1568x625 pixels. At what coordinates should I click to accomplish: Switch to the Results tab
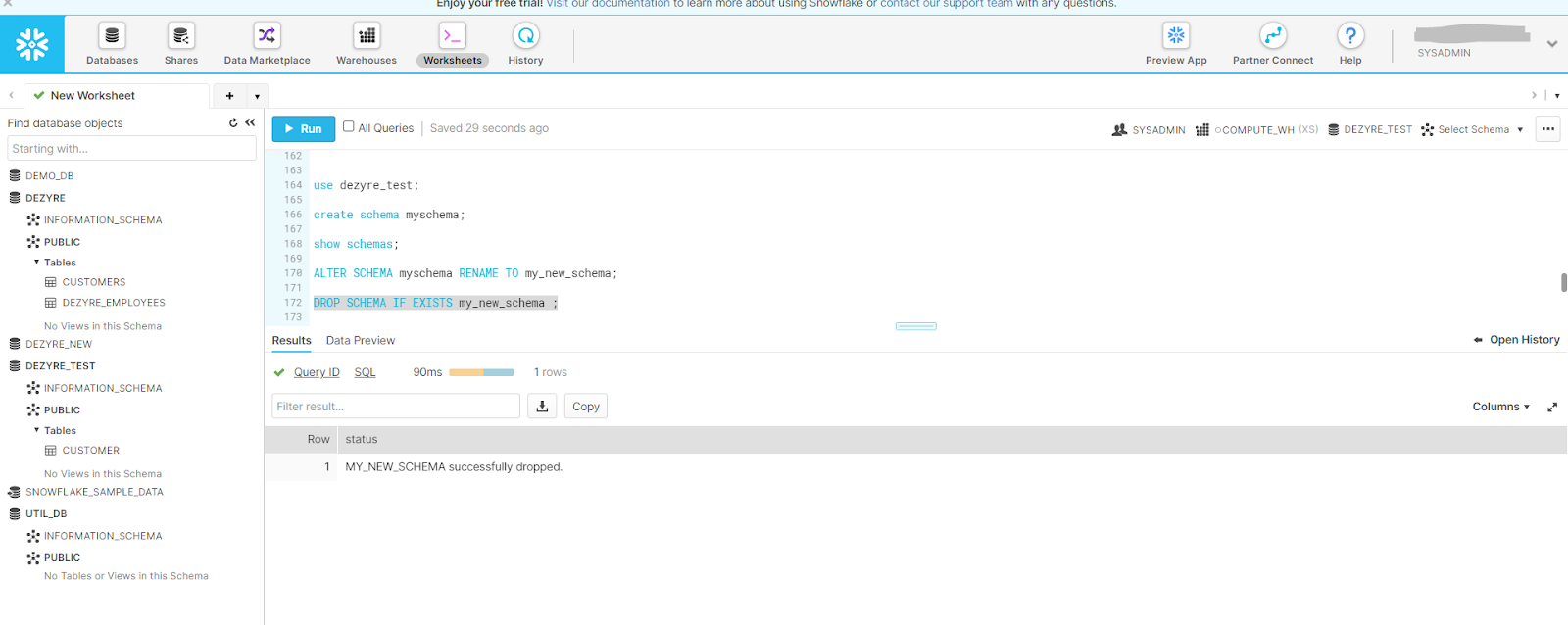[x=291, y=341]
